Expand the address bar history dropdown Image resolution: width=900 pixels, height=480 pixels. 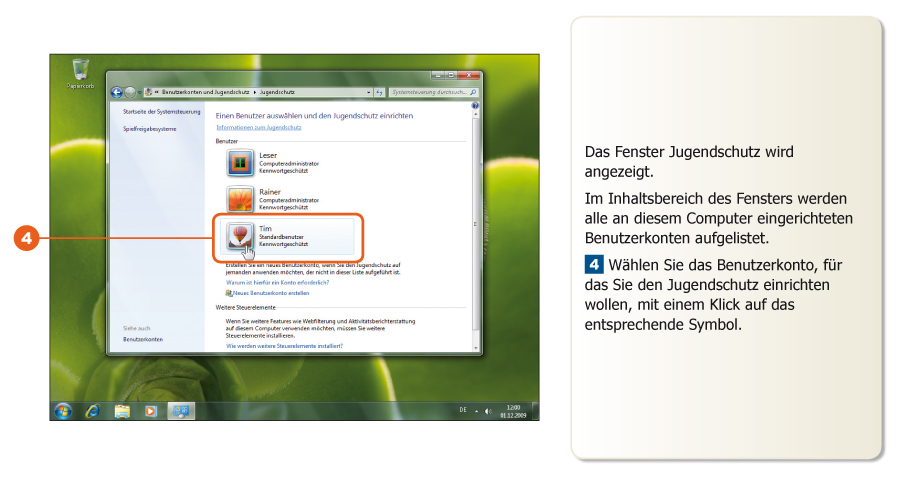368,92
